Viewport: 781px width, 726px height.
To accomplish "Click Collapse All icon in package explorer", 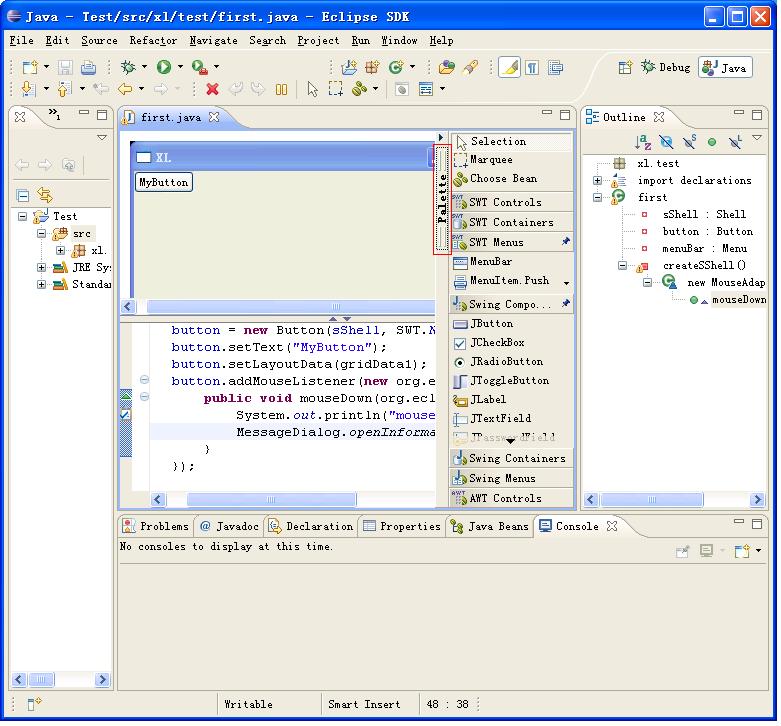I will pyautogui.click(x=22, y=195).
